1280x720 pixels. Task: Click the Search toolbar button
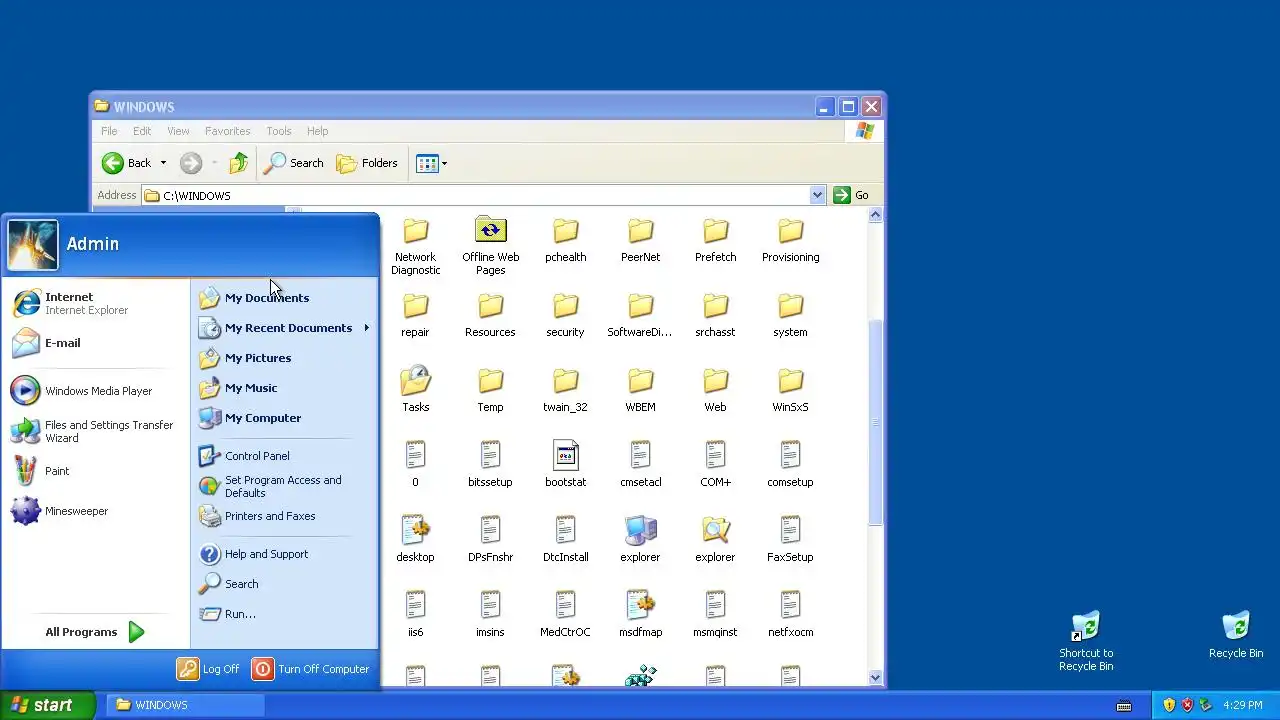point(294,163)
